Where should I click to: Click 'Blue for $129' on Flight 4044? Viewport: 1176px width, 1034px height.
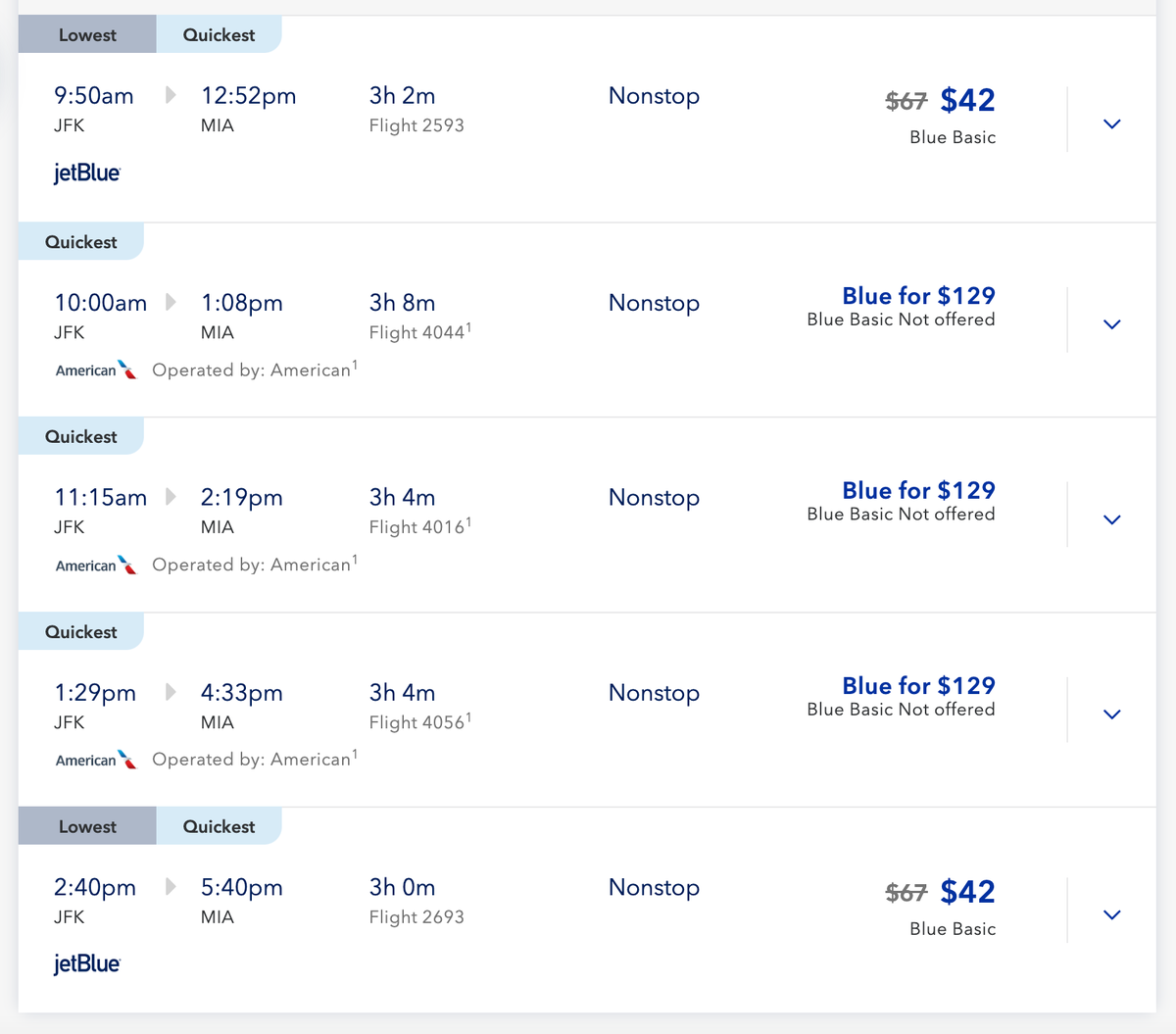pyautogui.click(x=918, y=295)
